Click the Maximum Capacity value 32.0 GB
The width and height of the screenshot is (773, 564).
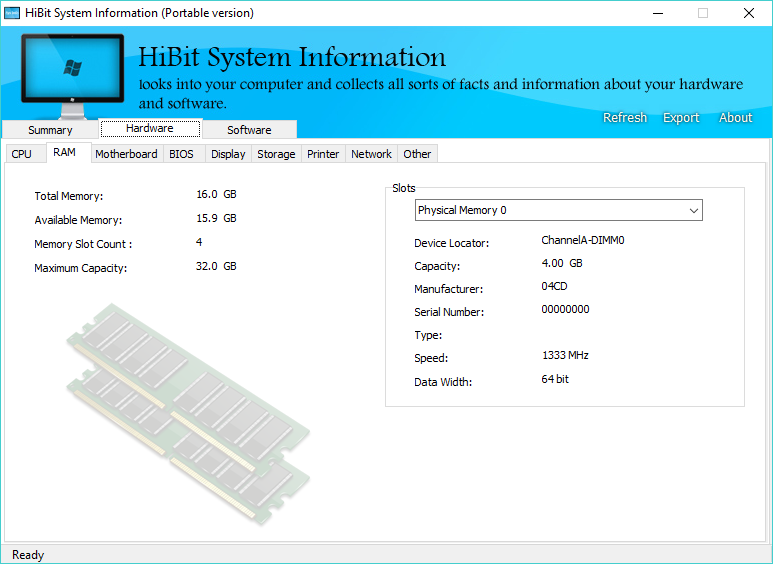coord(216,266)
